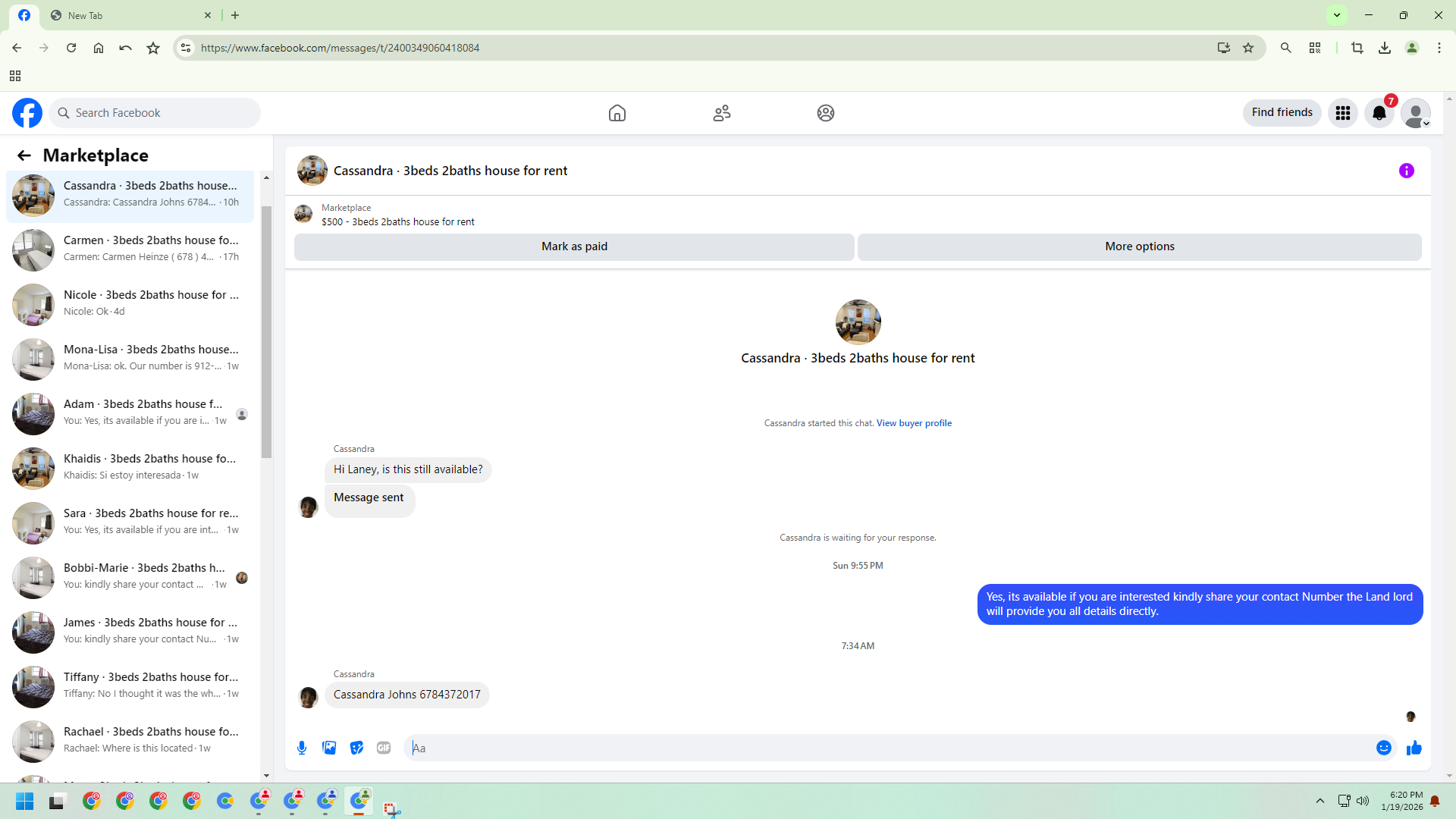Open the emoji picker in message box
Viewport: 1456px width, 819px height.
coord(1383,748)
